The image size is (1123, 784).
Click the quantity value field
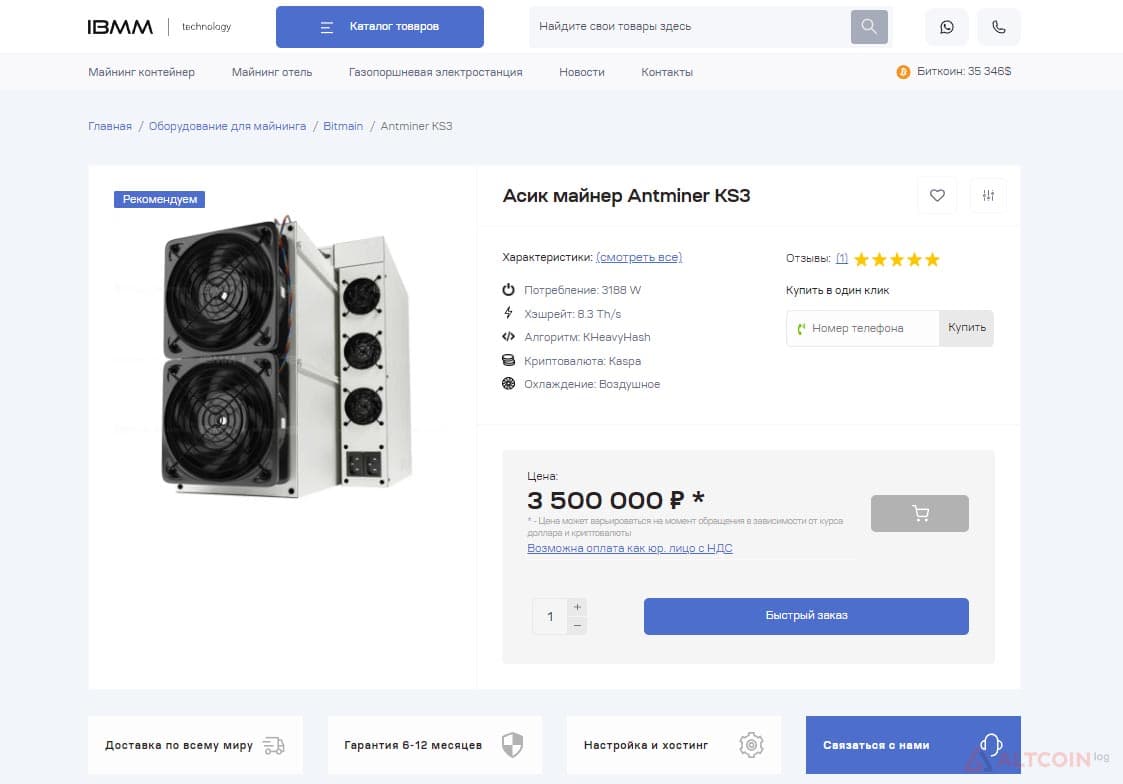click(550, 616)
